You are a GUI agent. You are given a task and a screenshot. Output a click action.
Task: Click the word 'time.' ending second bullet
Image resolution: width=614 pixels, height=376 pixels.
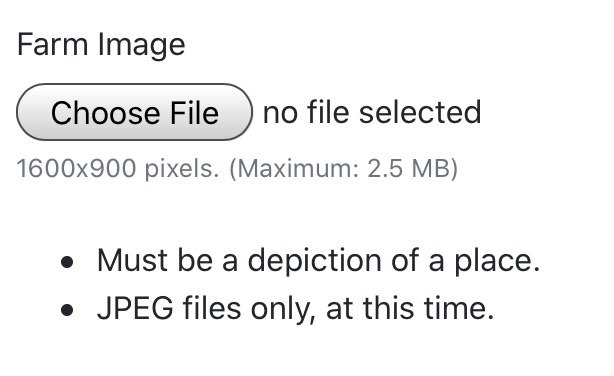[x=459, y=309]
